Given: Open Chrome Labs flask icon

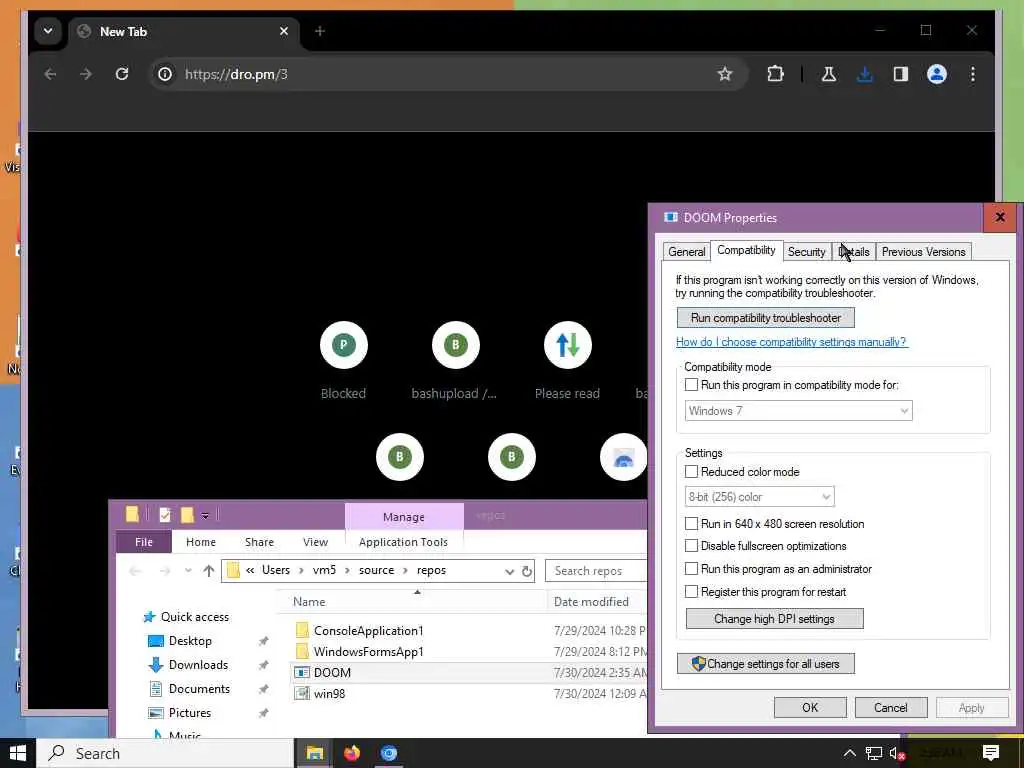Looking at the screenshot, I should point(829,74).
